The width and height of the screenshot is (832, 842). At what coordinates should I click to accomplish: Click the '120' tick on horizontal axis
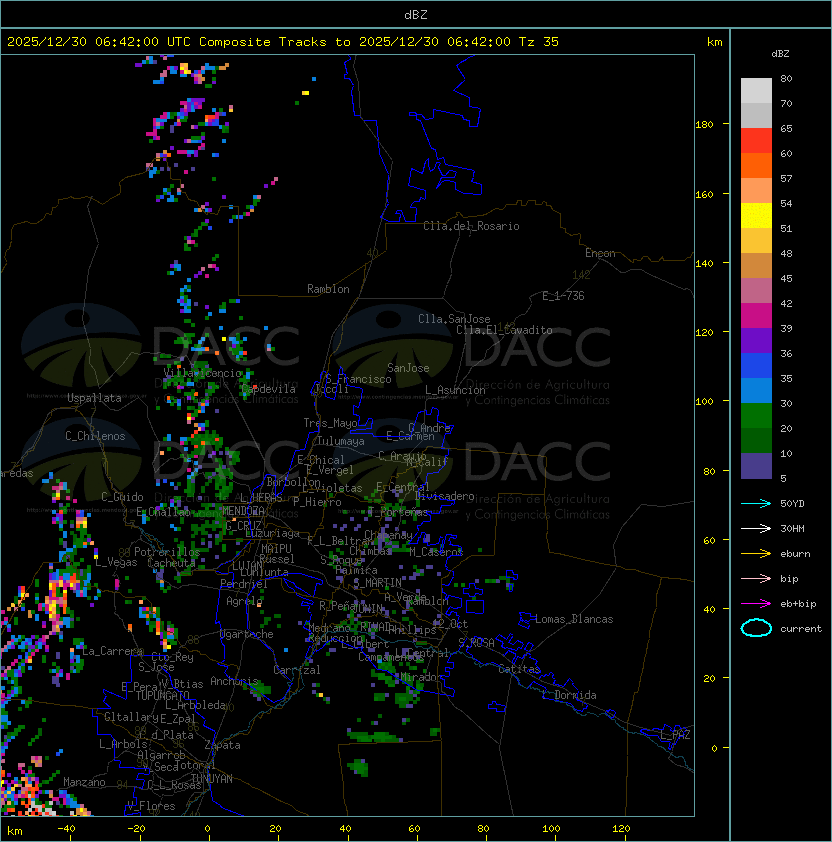[x=621, y=829]
